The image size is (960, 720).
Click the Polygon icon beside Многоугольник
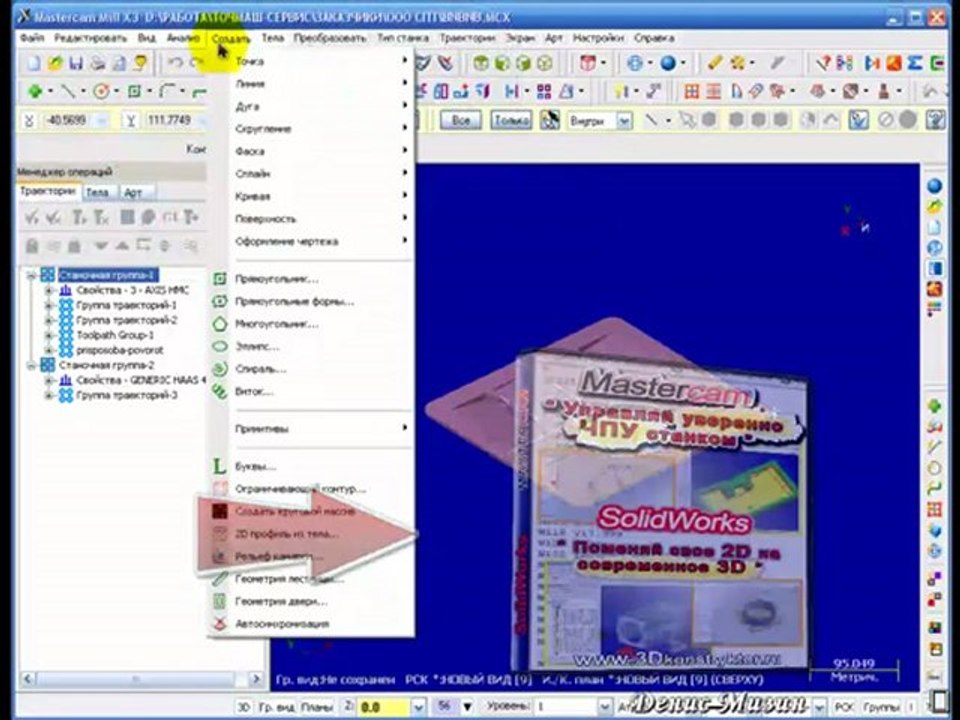point(219,324)
